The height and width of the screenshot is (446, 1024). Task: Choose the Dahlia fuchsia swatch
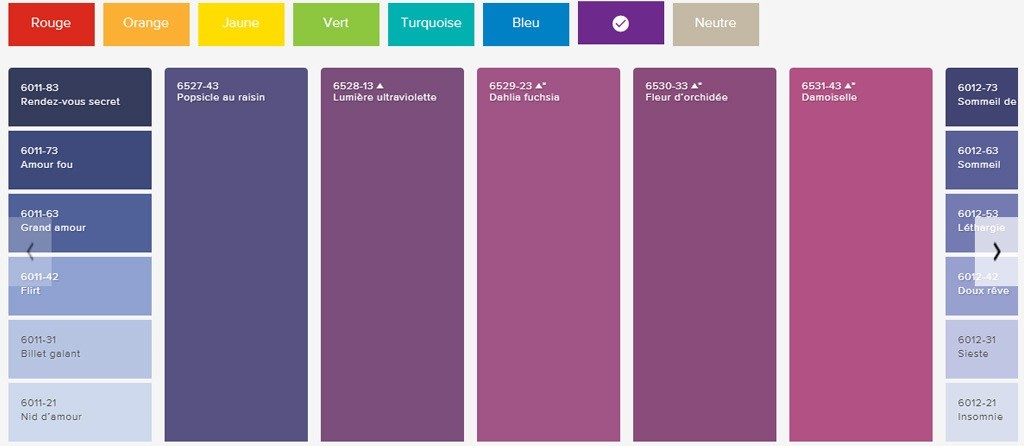tap(548, 255)
